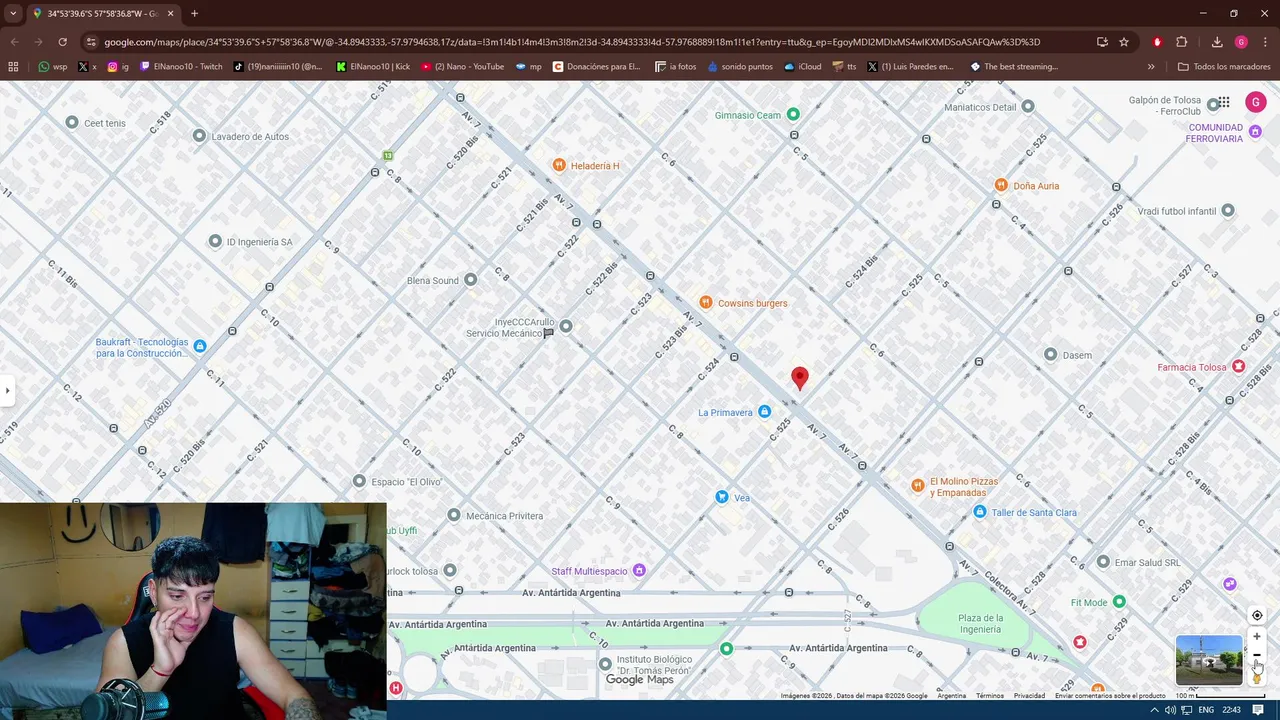Select the Gimnasio Ceam marker
This screenshot has height=720, width=1280.
[x=793, y=114]
